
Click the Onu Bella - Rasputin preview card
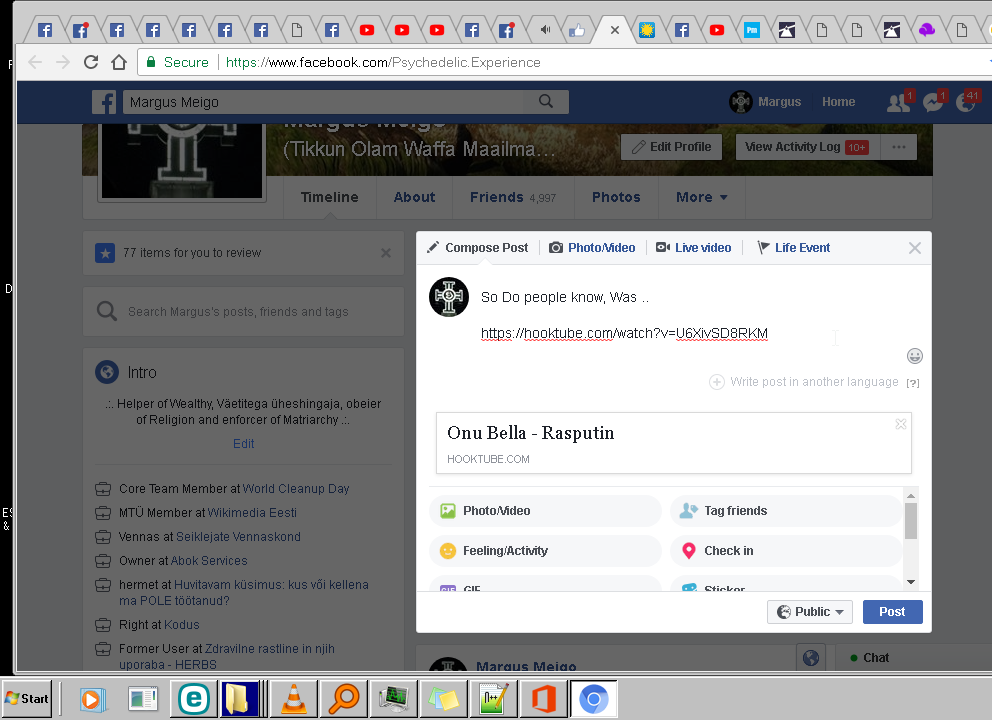point(673,443)
